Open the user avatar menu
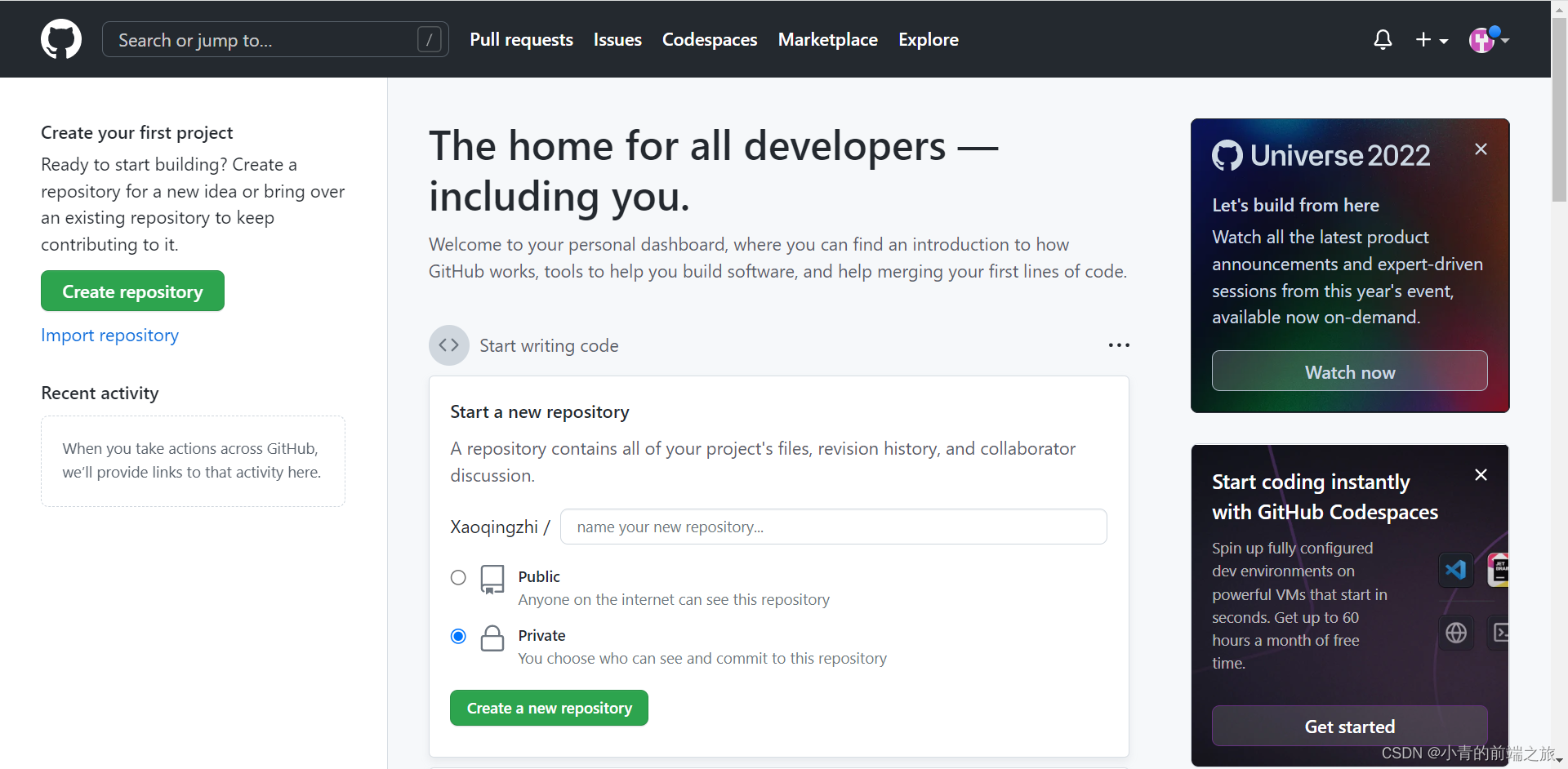Screen dimensions: 1568x769 pyautogui.click(x=1489, y=39)
